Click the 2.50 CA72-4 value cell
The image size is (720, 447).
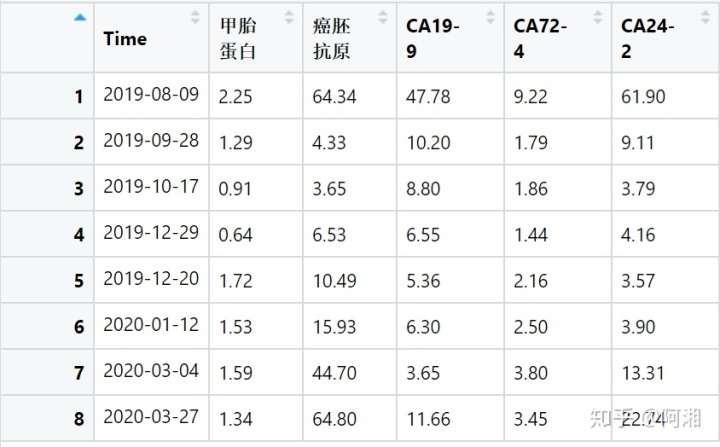tap(530, 326)
